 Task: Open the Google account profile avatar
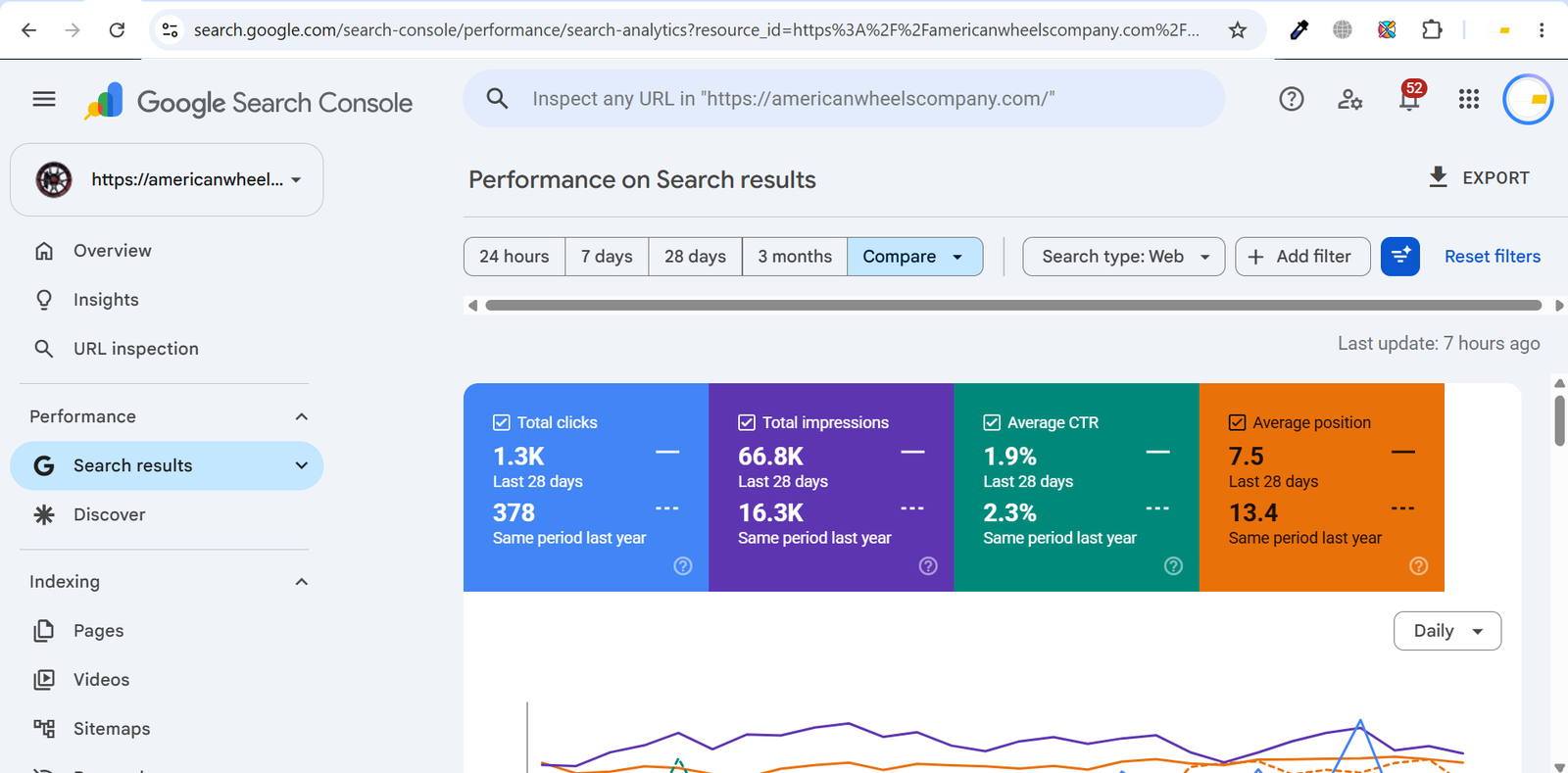point(1528,99)
